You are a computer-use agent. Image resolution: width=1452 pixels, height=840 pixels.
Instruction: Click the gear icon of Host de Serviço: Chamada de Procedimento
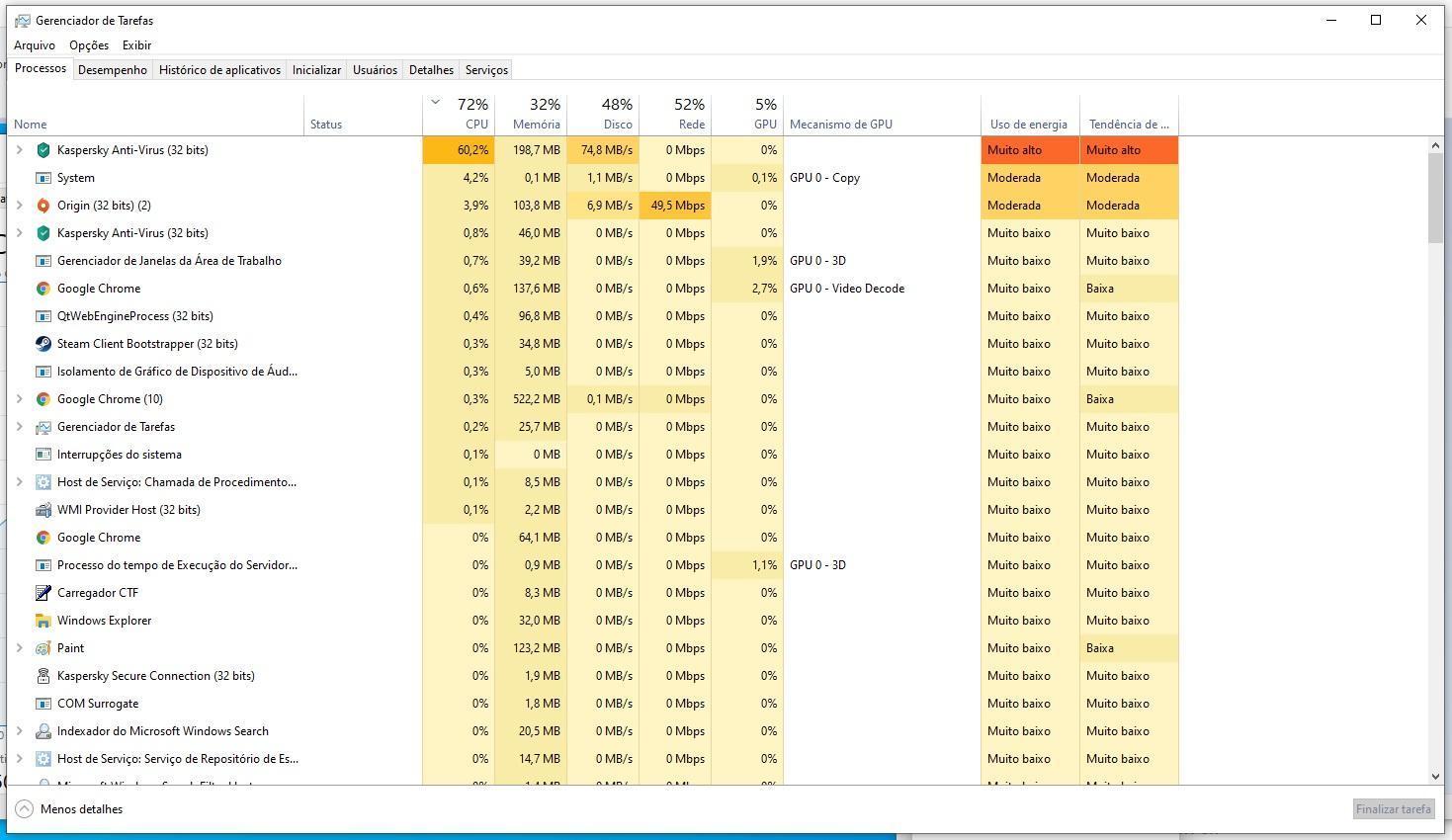tap(43, 482)
